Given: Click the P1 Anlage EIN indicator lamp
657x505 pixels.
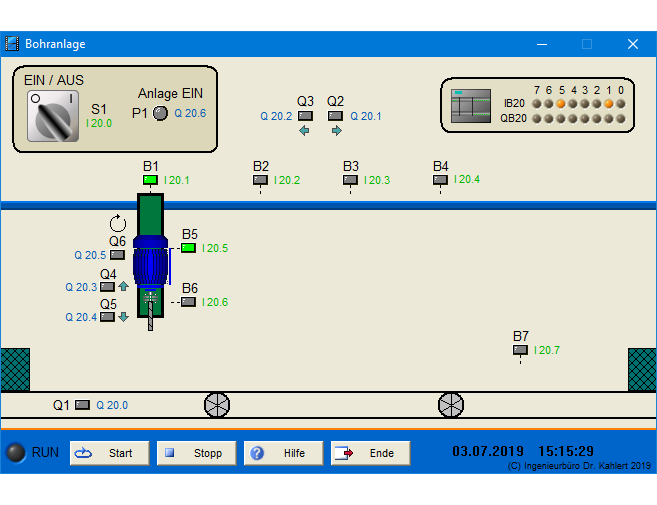Looking at the screenshot, I should click(x=160, y=113).
